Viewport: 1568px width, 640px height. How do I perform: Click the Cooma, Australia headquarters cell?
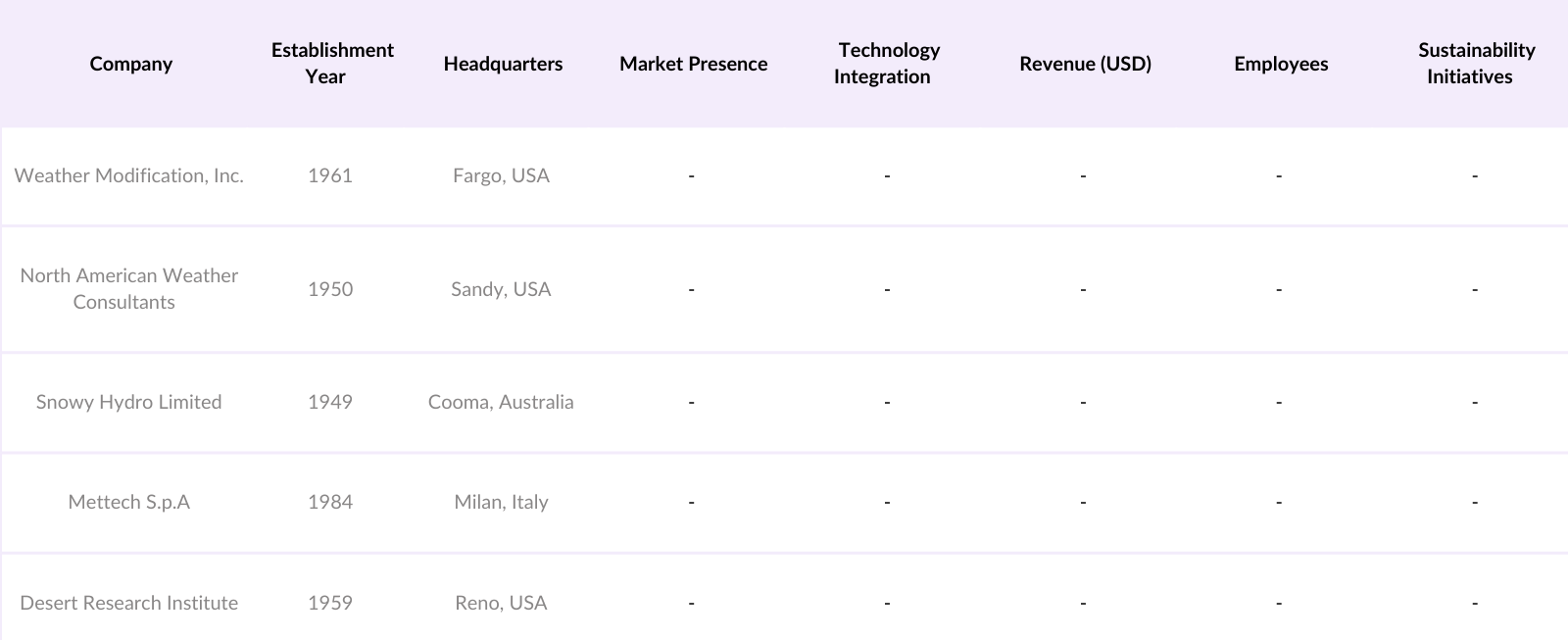point(501,402)
